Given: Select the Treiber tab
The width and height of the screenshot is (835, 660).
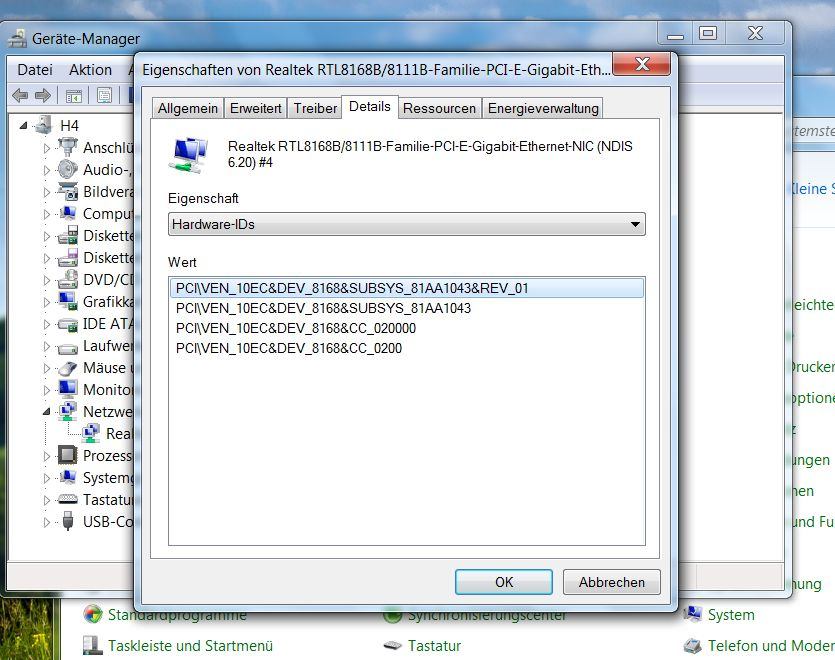Looking at the screenshot, I should (x=315, y=108).
